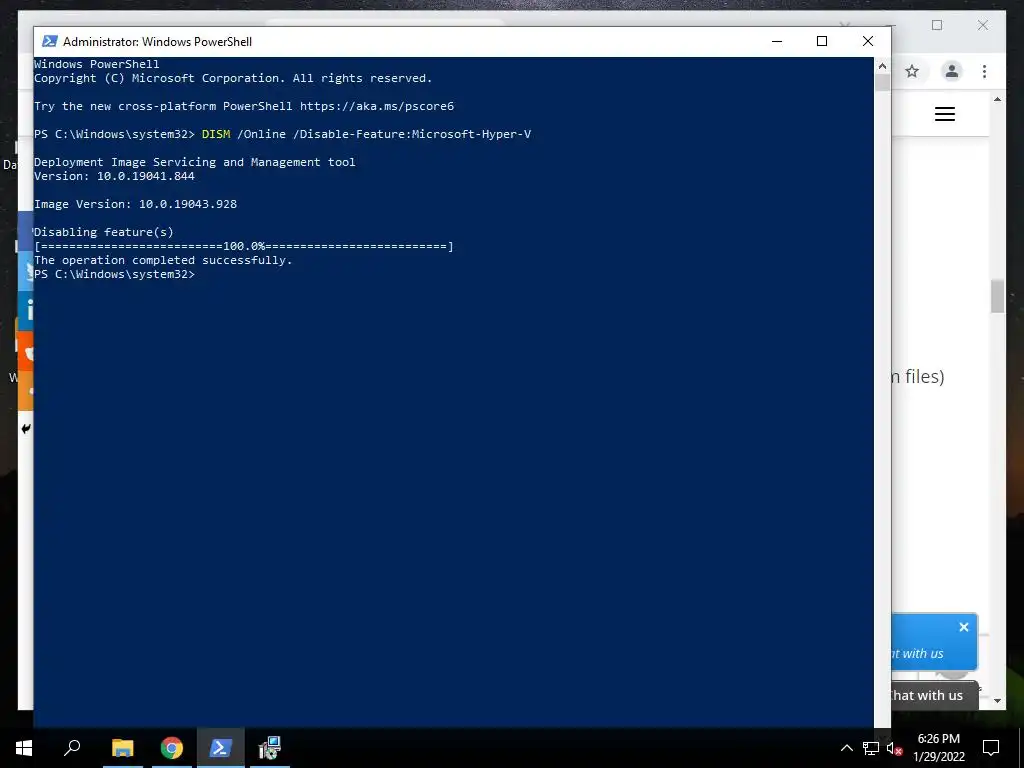This screenshot has width=1024, height=768.
Task: Click the PowerShell scrollbar thumb
Action: click(x=882, y=82)
